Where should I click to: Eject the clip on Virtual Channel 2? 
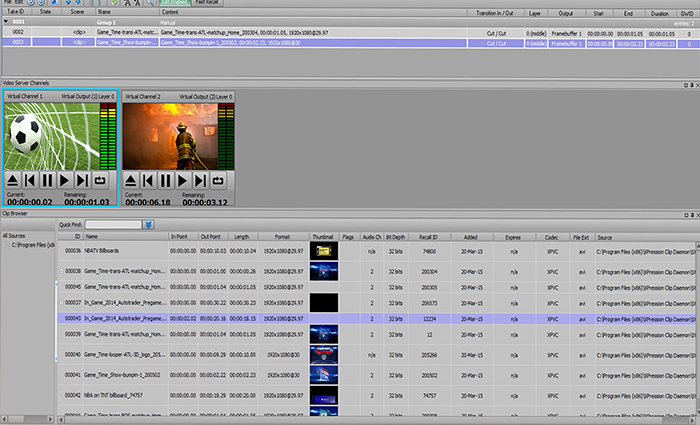(131, 180)
